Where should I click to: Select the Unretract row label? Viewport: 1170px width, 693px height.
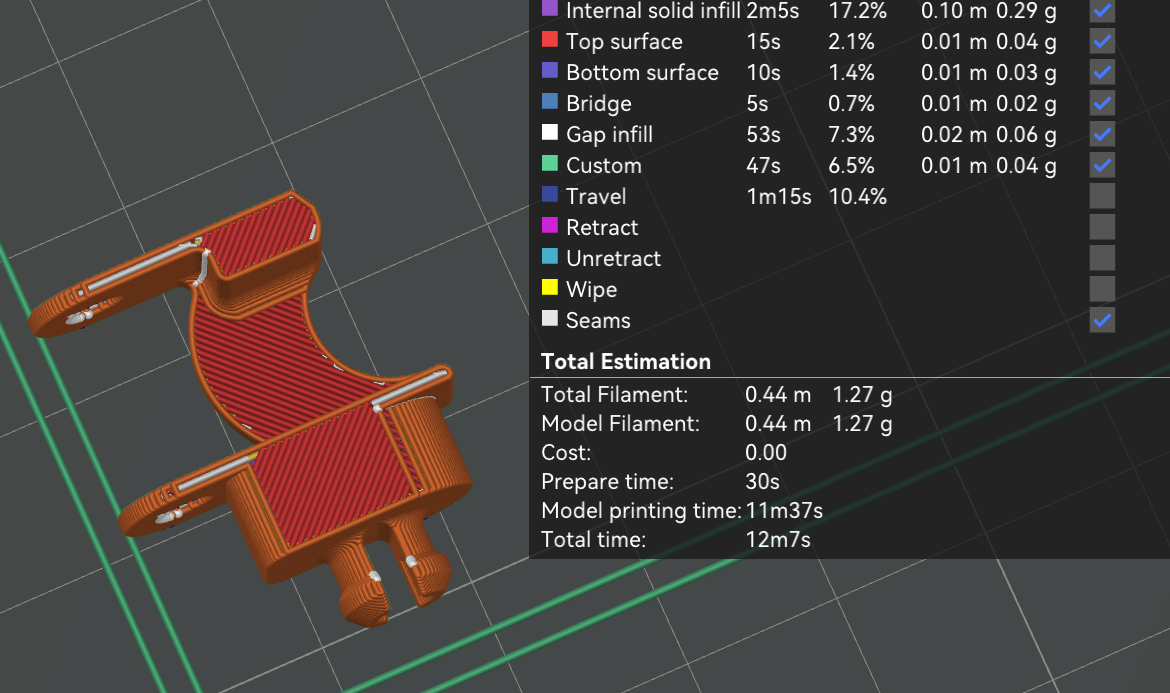click(x=613, y=258)
